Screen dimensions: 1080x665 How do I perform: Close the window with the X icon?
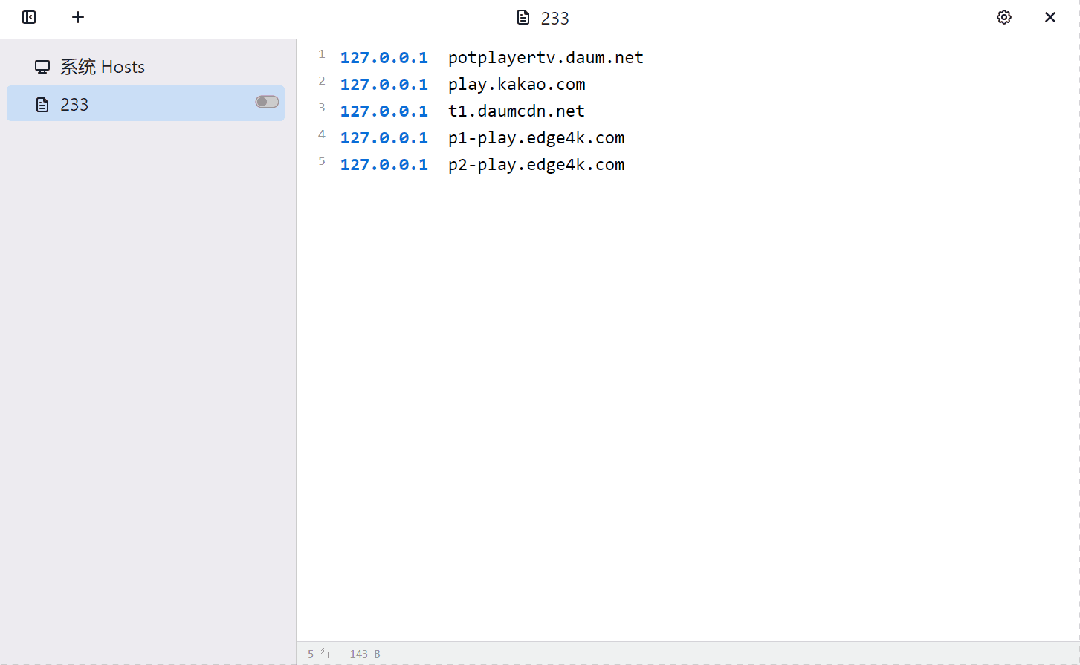(1050, 17)
